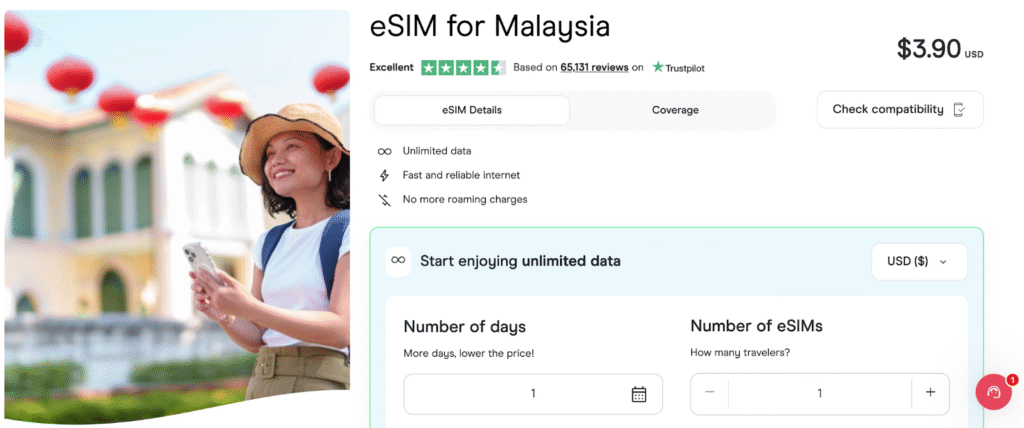Screen dimensions: 1024x428
Task: Click the no roaming charges icon
Action: coord(384,199)
